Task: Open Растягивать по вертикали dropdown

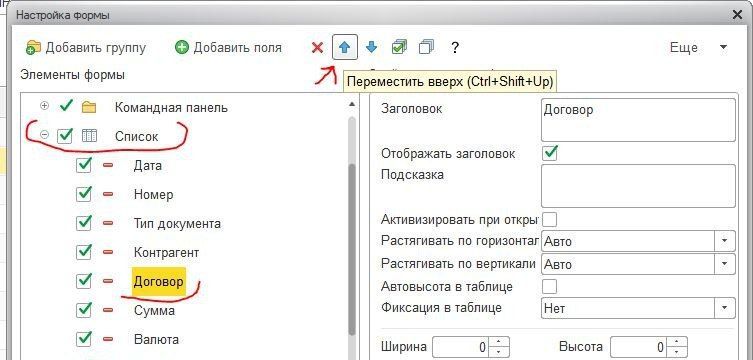Action: (724, 264)
